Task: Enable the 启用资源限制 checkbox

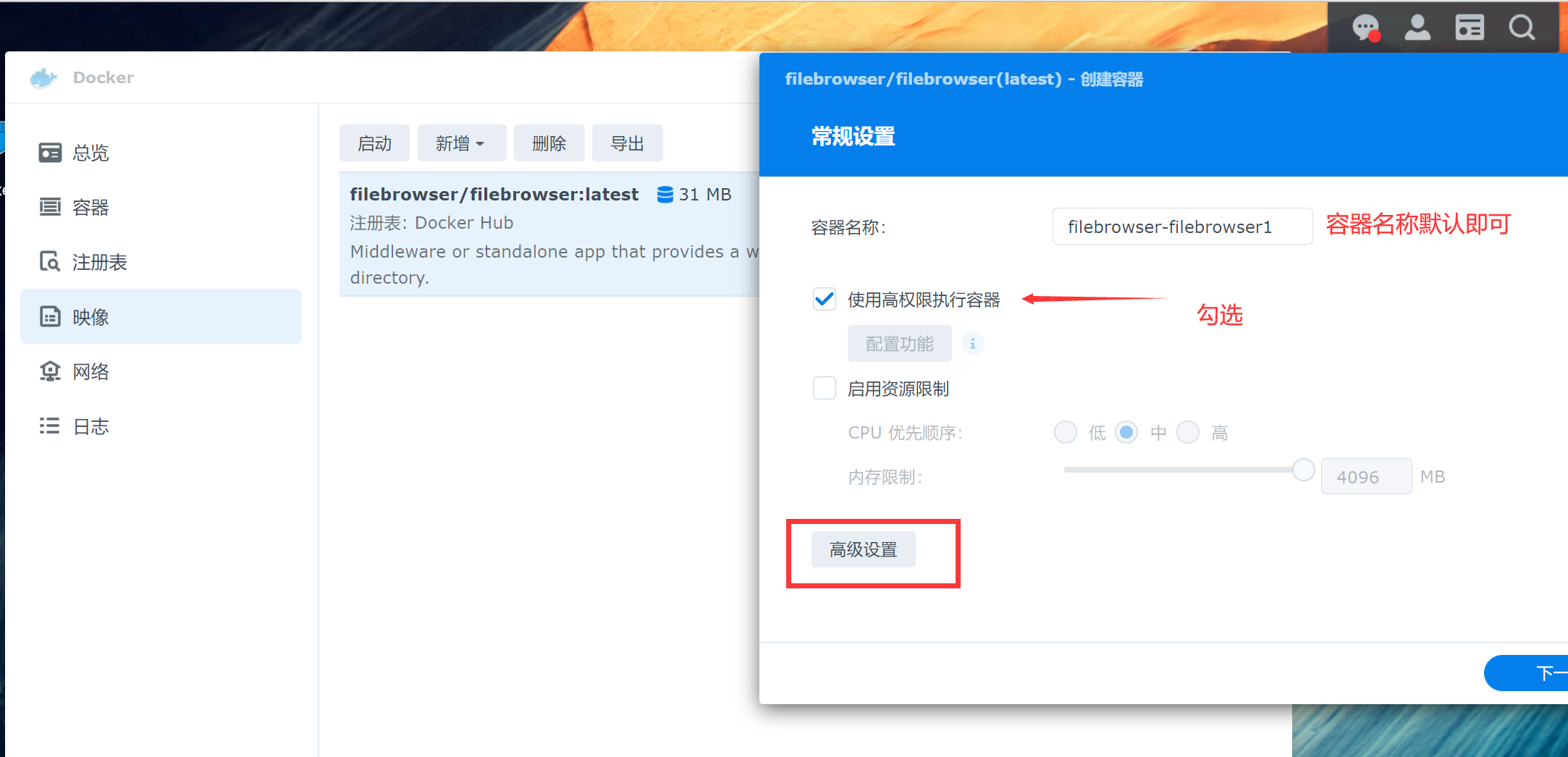Action: 825,389
